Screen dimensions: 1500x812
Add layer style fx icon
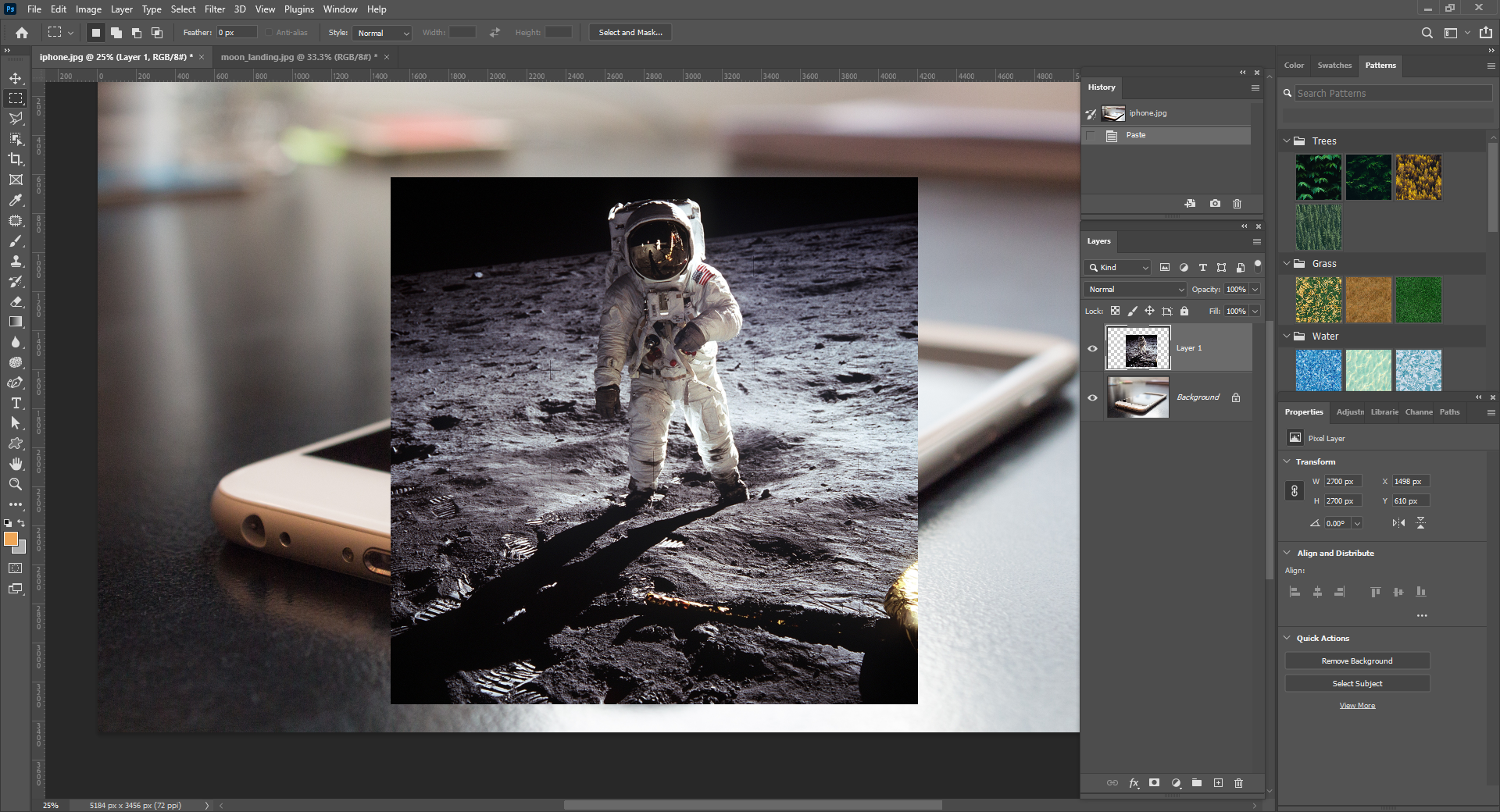point(1134,783)
